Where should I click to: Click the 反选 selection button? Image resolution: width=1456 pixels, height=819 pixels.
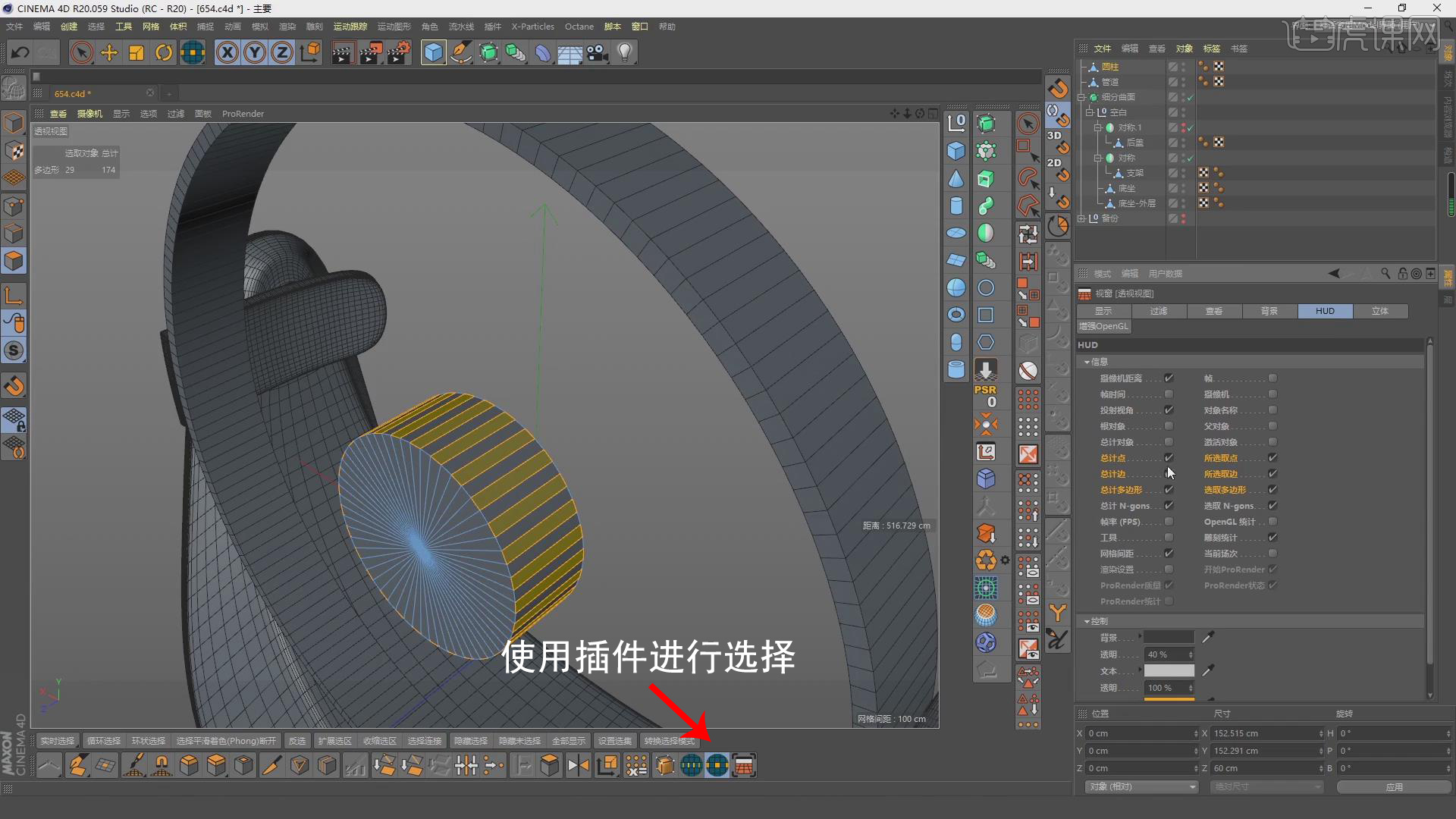(297, 740)
